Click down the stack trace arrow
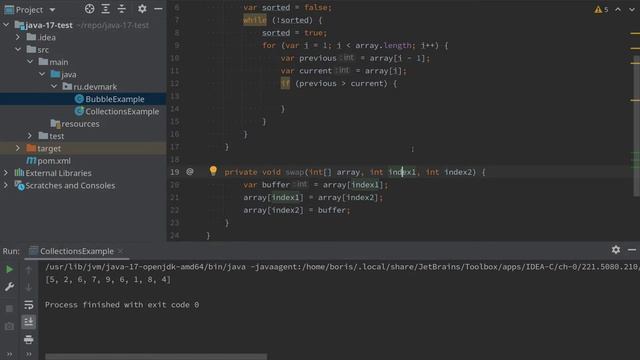 point(29,287)
